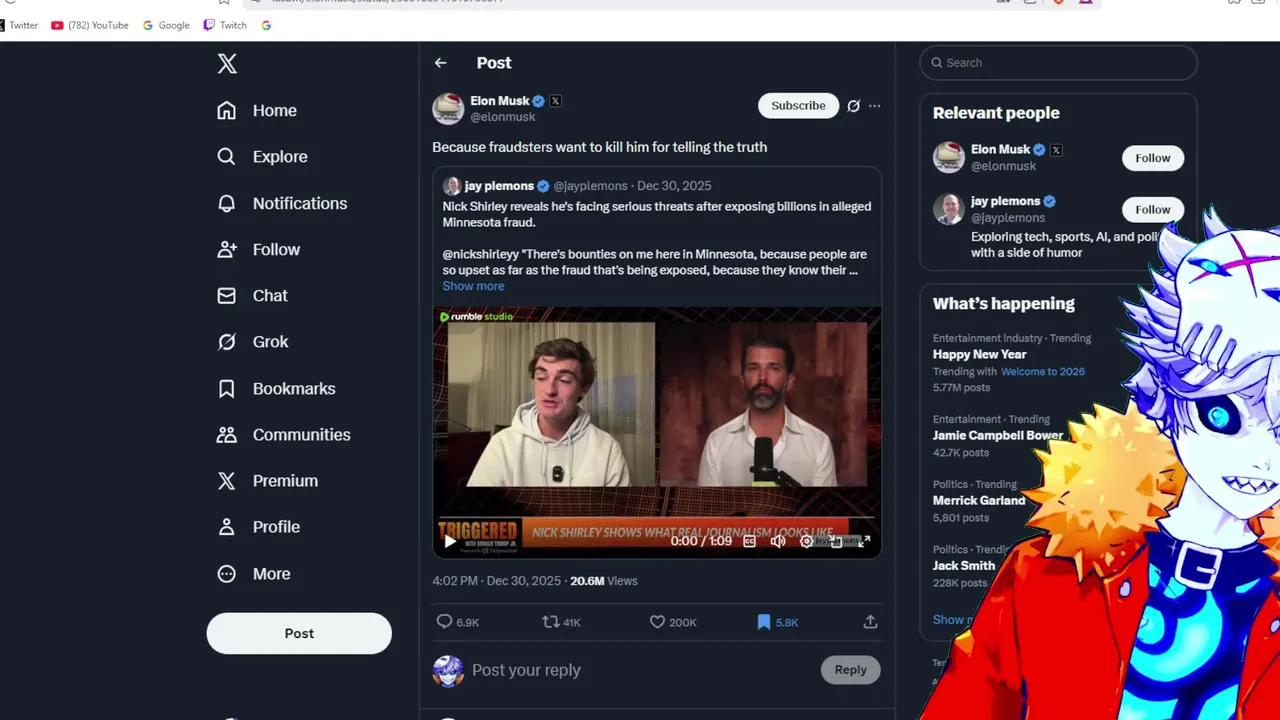
Task: Toggle the 5.8K bookmark icon
Action: pyautogui.click(x=777, y=622)
